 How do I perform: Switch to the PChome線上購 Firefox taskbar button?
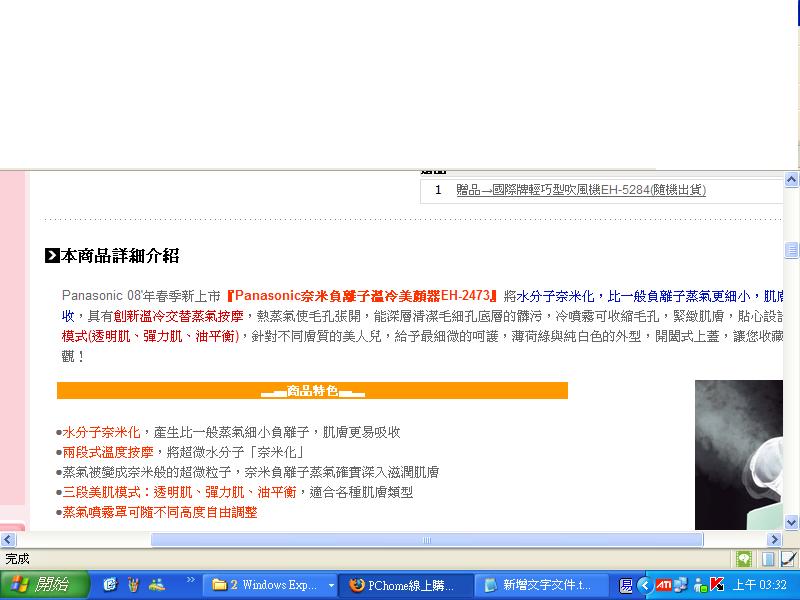point(407,585)
